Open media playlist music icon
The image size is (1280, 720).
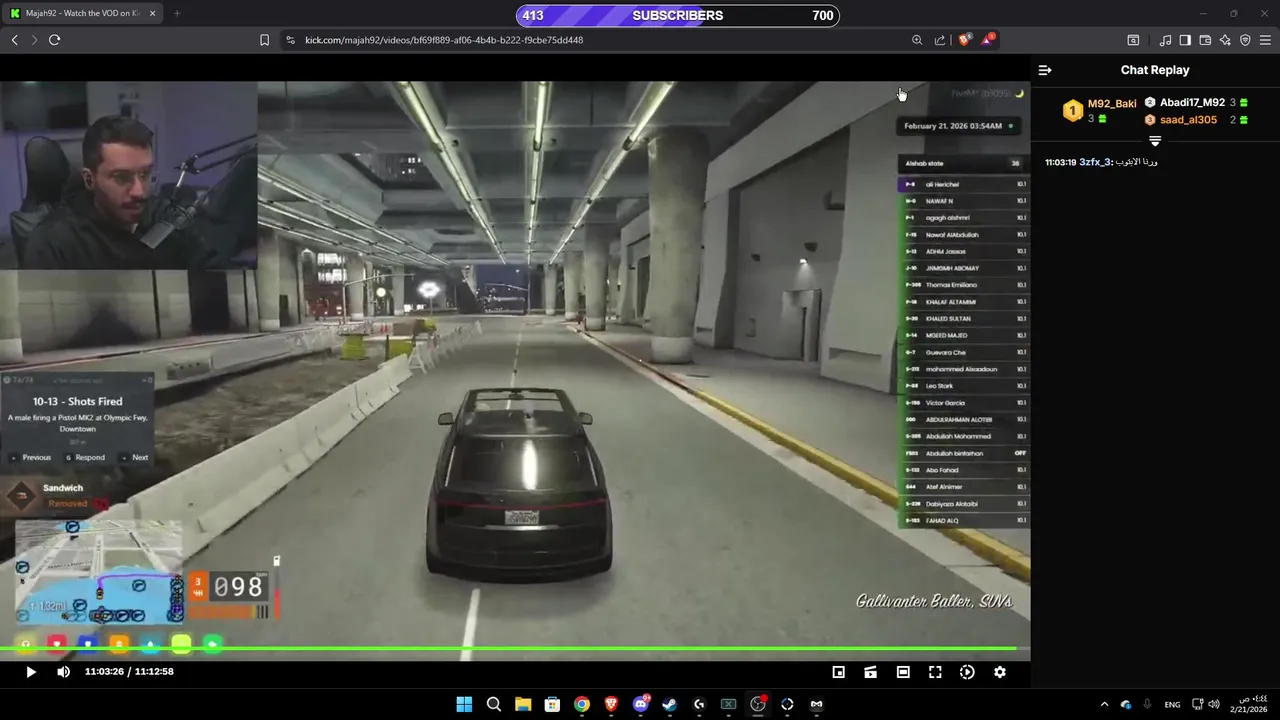[x=1165, y=40]
